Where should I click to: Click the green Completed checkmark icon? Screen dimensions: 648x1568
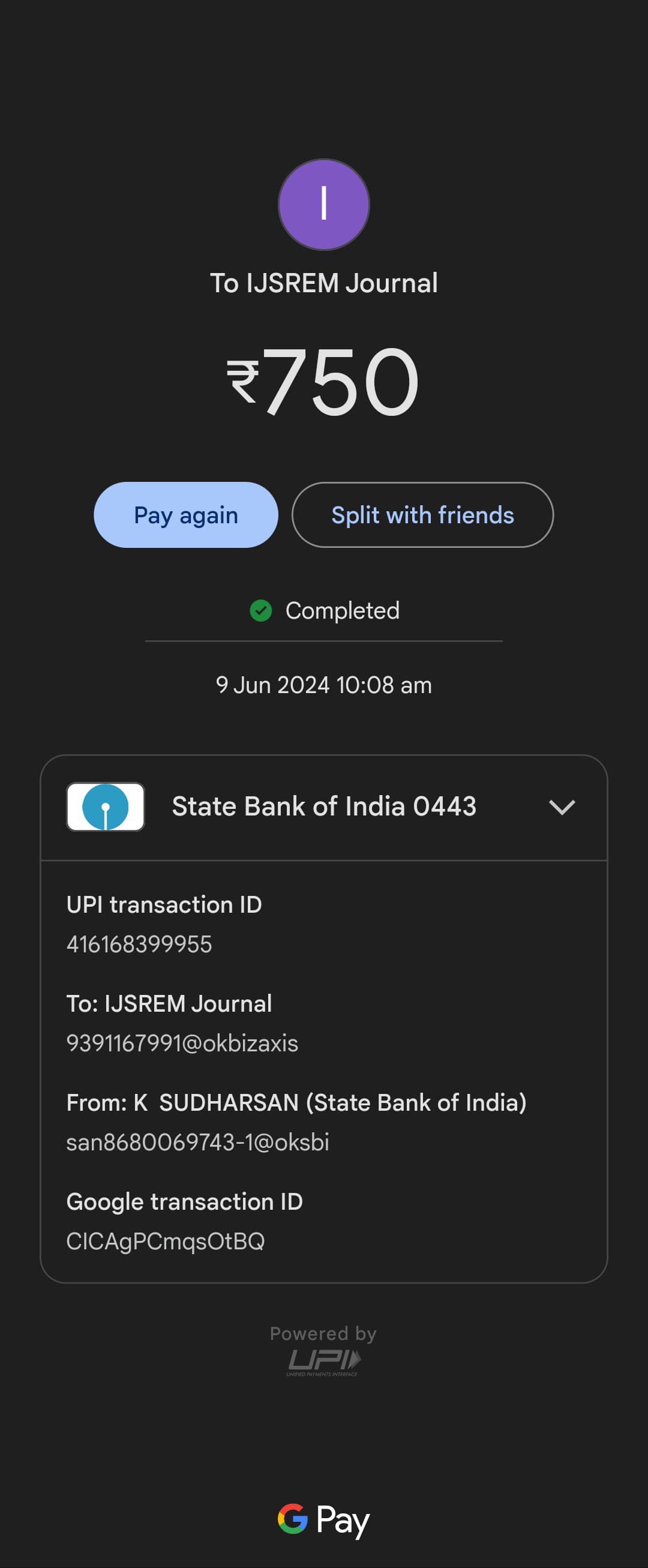(261, 610)
